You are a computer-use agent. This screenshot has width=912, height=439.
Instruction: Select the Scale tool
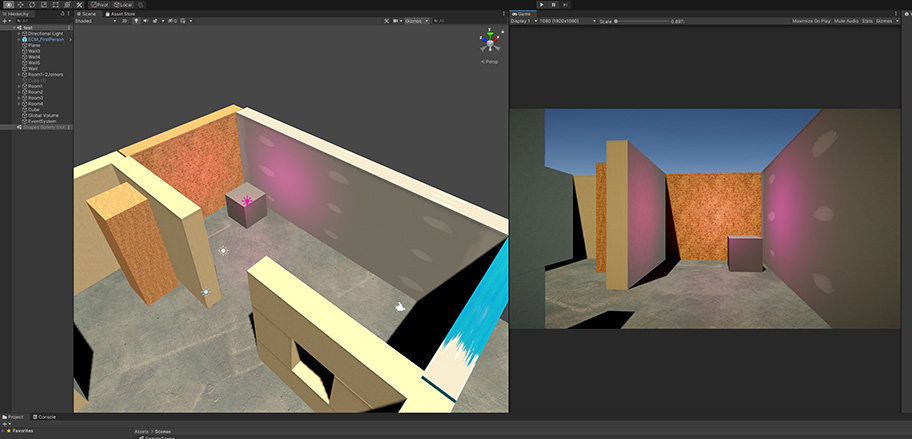click(44, 5)
